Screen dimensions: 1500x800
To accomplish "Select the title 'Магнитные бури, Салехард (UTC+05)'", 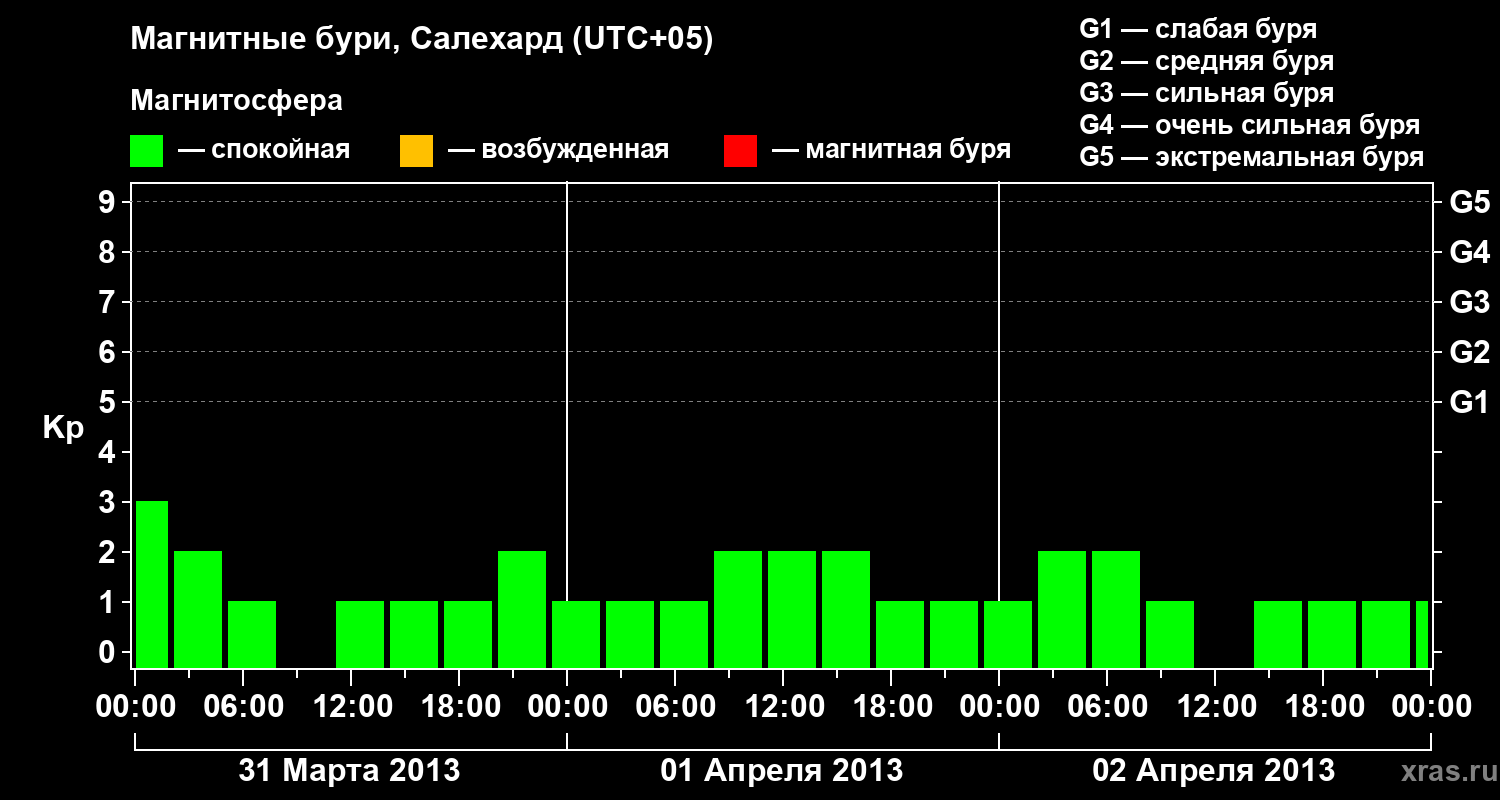I will click(x=422, y=40).
